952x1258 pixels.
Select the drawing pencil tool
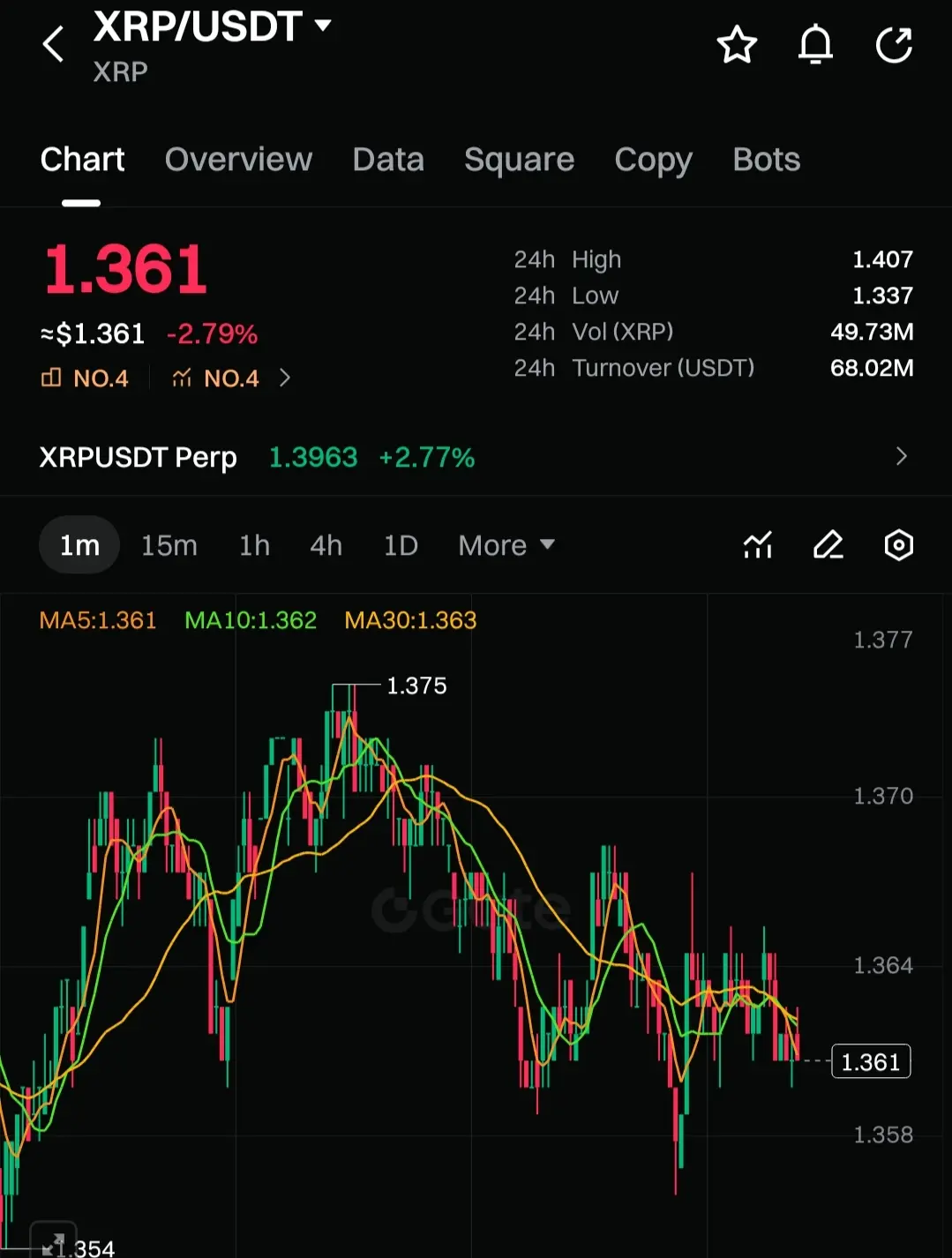click(828, 545)
